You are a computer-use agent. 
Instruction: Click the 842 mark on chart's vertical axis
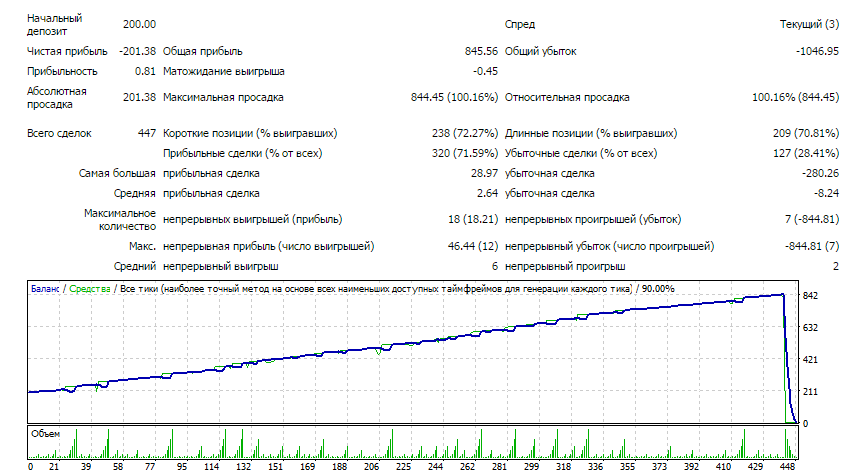click(x=811, y=295)
